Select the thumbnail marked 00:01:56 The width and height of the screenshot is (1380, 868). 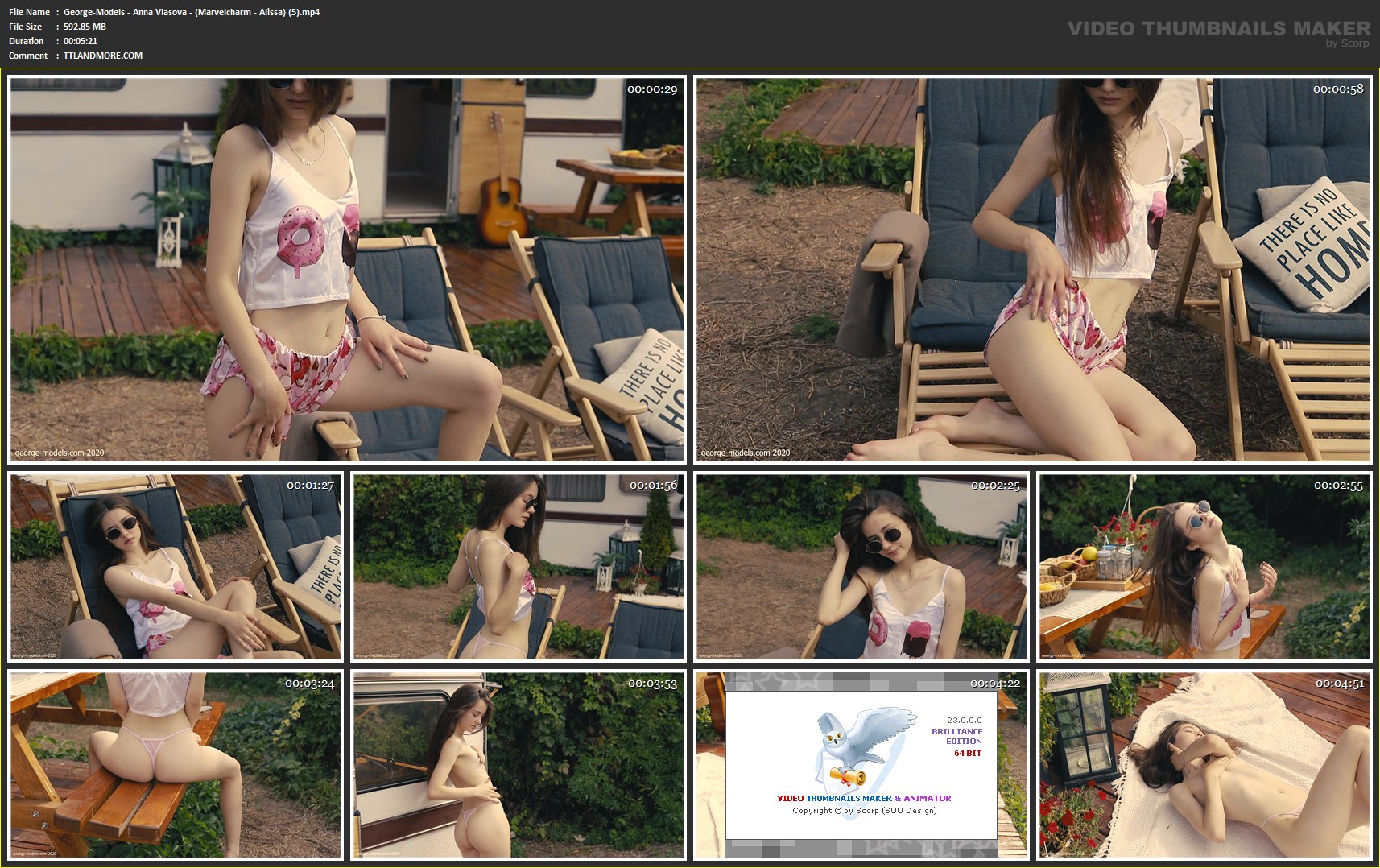point(519,566)
